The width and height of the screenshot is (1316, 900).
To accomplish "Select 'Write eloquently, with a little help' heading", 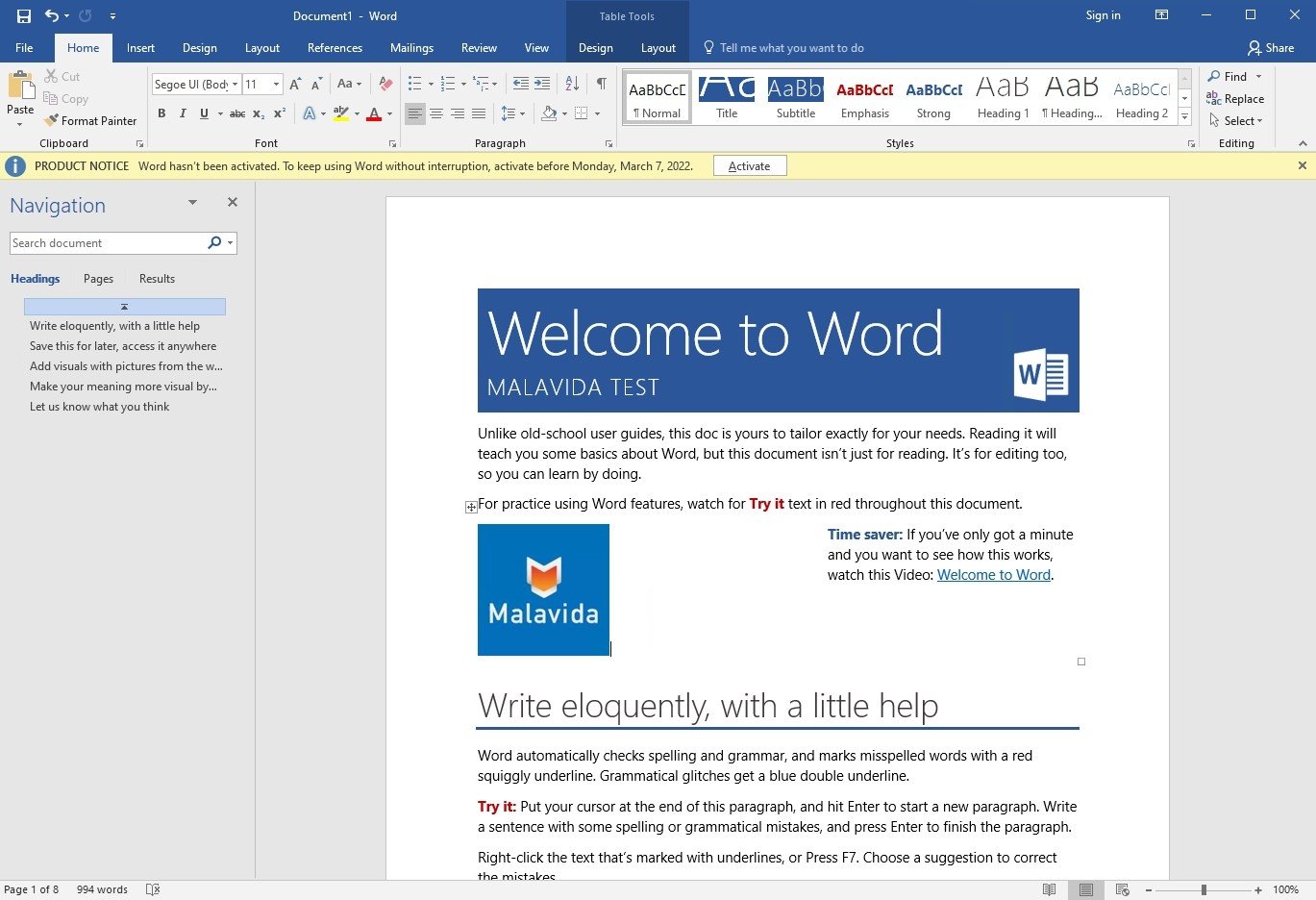I will pos(115,325).
